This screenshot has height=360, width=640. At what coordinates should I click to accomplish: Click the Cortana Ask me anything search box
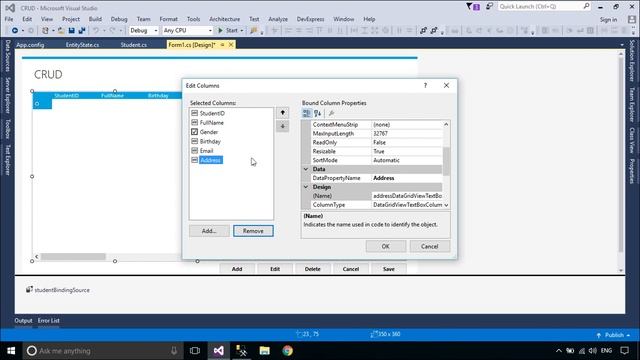[x=102, y=351]
